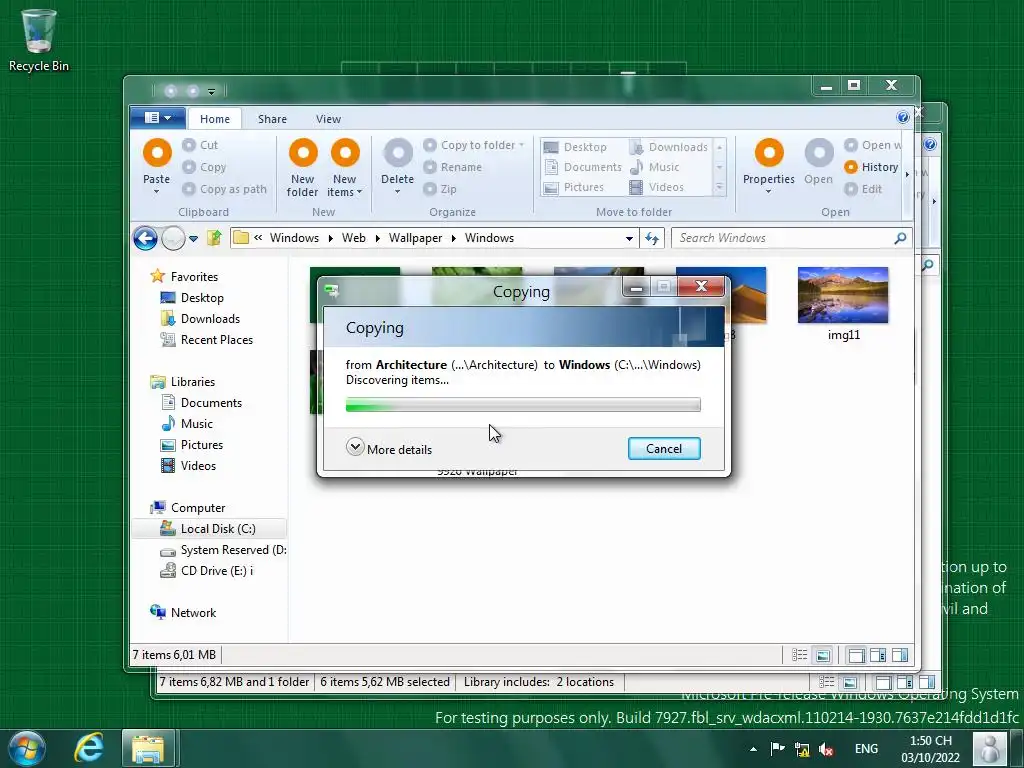Viewport: 1024px width, 768px height.
Task: Choose Downloads in Move to folder list
Action: pos(669,147)
